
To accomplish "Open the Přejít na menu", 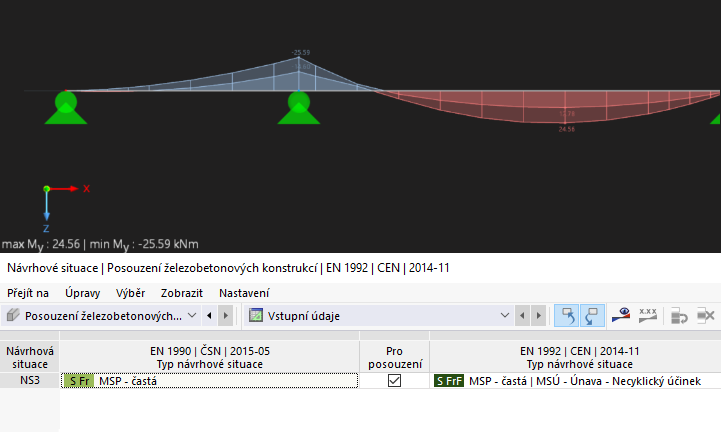I will (28, 293).
